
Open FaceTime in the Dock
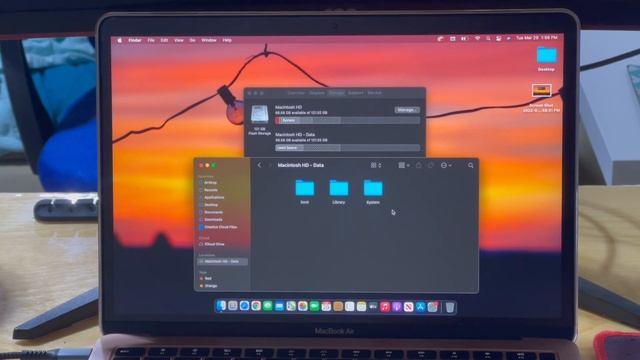tap(314, 306)
